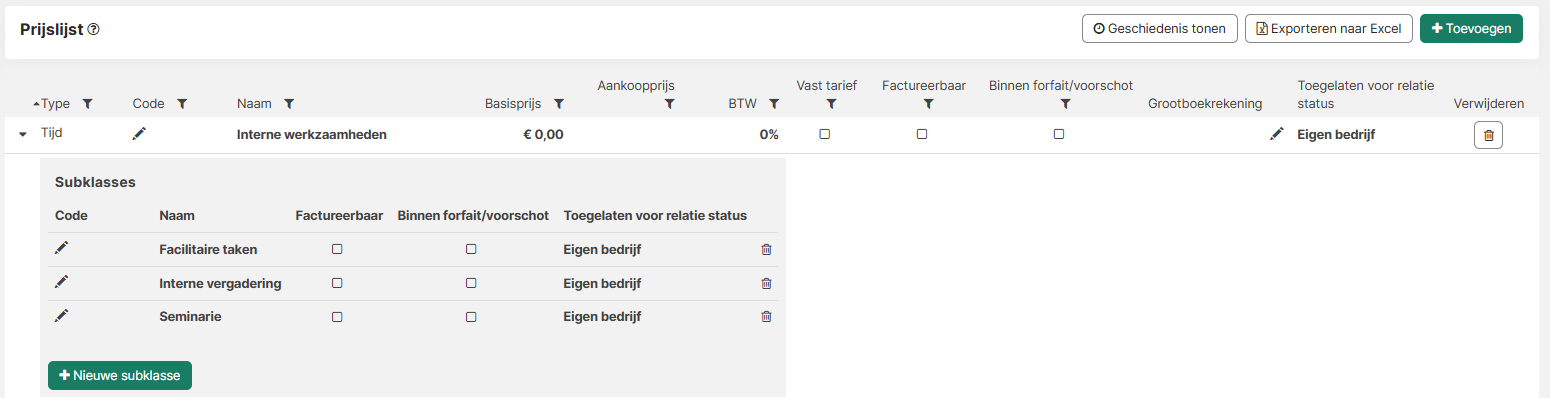
Task: Open the Aankoopprijs filter dropdown
Action: tap(670, 103)
